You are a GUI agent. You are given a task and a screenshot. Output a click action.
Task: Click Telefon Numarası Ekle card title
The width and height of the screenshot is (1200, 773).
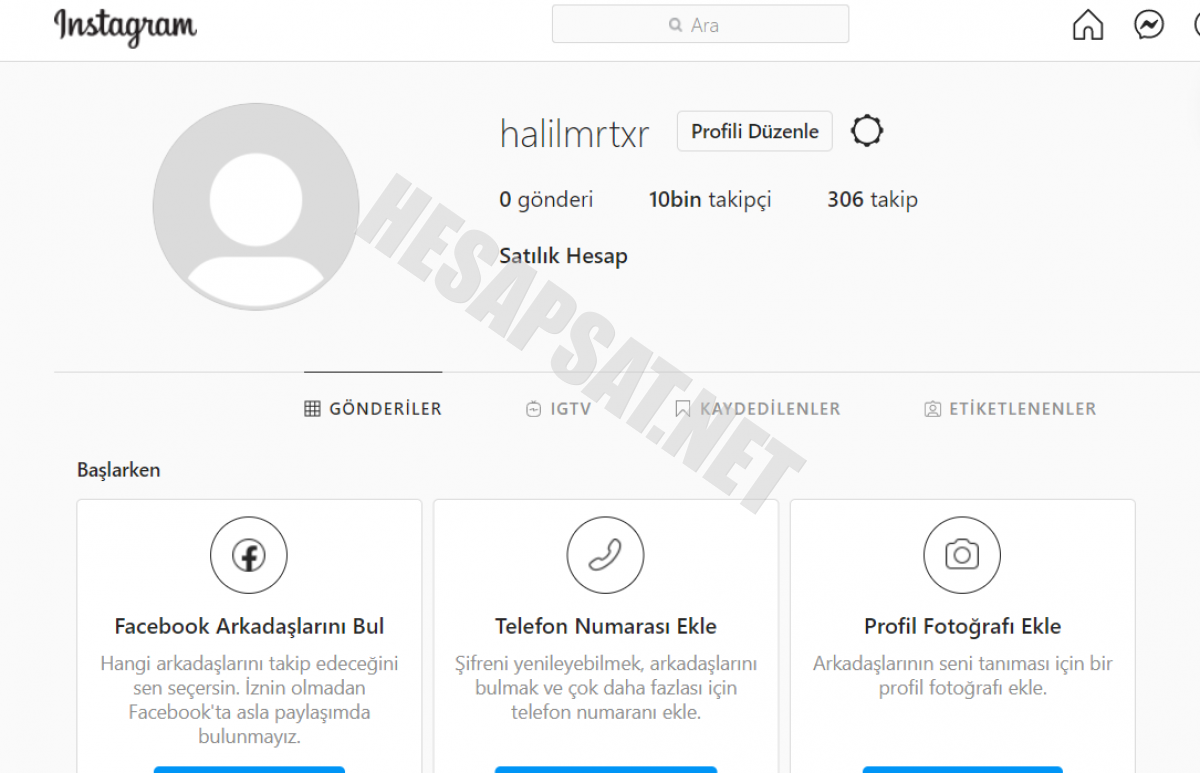click(x=606, y=627)
